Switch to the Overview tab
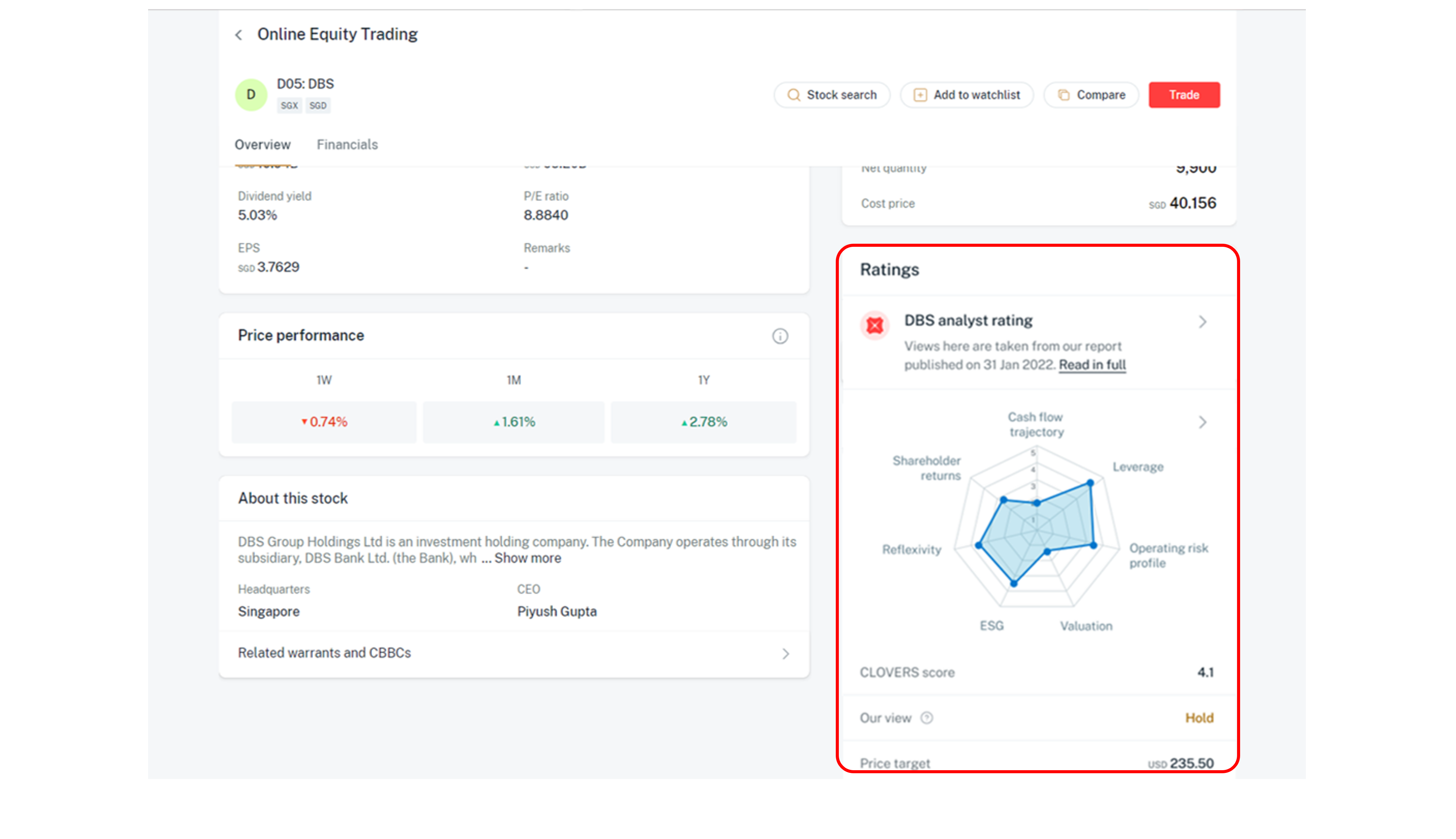Screen dimensions: 1456x839 pyautogui.click(x=263, y=145)
